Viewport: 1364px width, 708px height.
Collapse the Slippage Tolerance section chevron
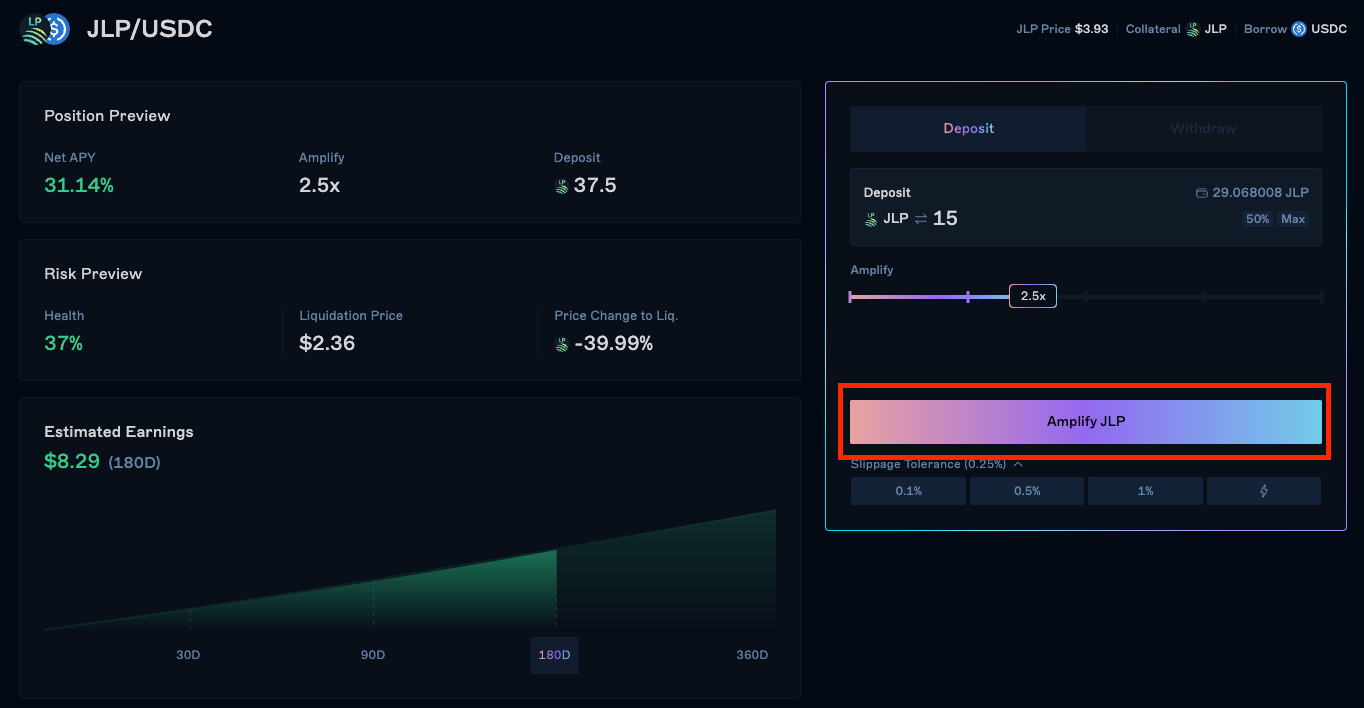pos(1018,464)
